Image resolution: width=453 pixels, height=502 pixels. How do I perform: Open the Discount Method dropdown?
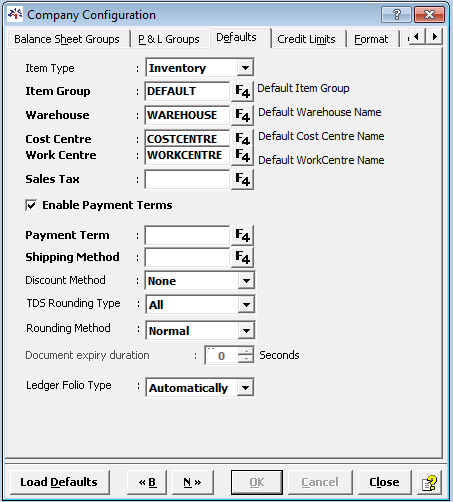[x=246, y=281]
